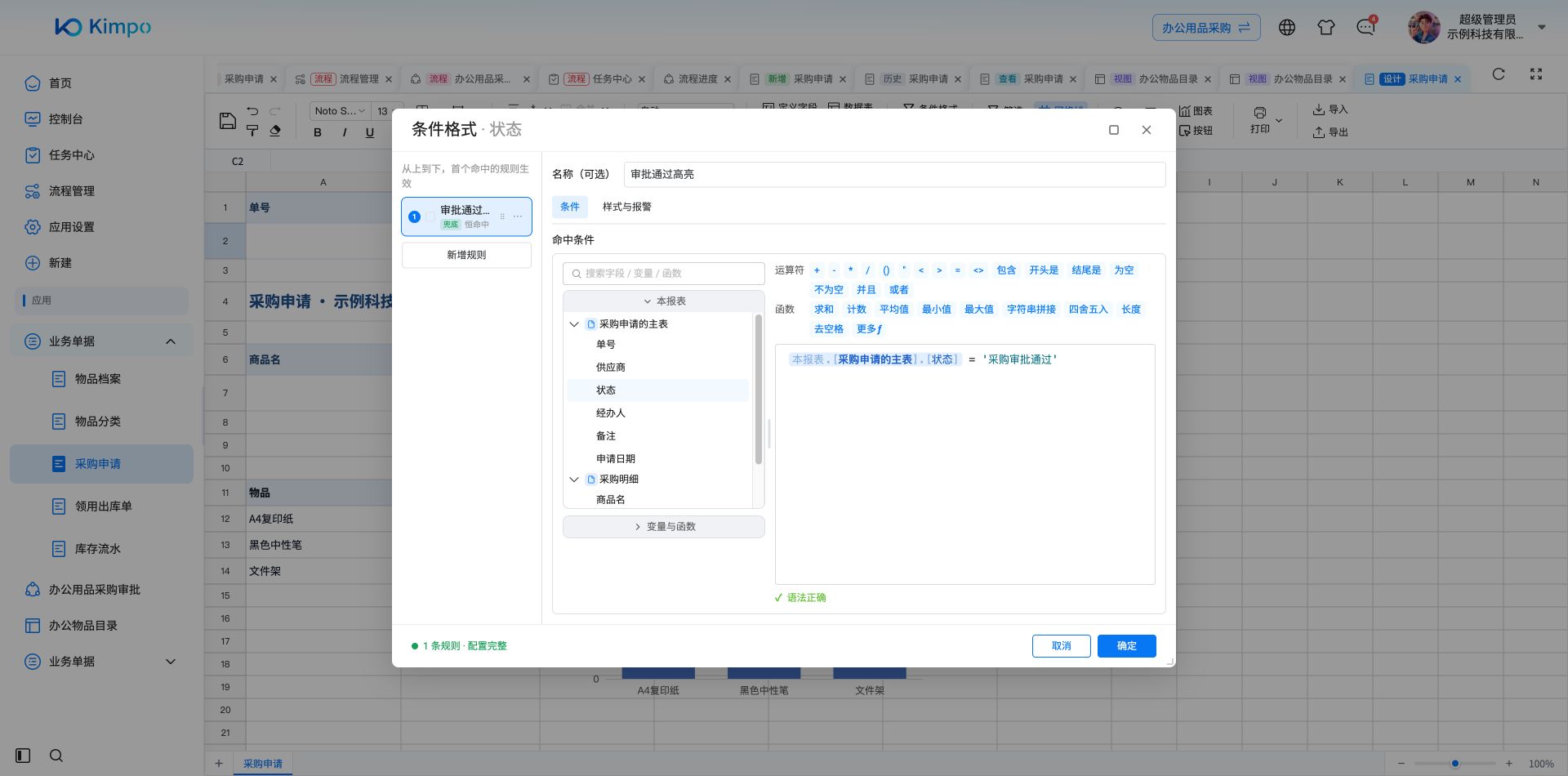Open the messages chat icon
The image size is (1568, 776).
click(x=1365, y=28)
